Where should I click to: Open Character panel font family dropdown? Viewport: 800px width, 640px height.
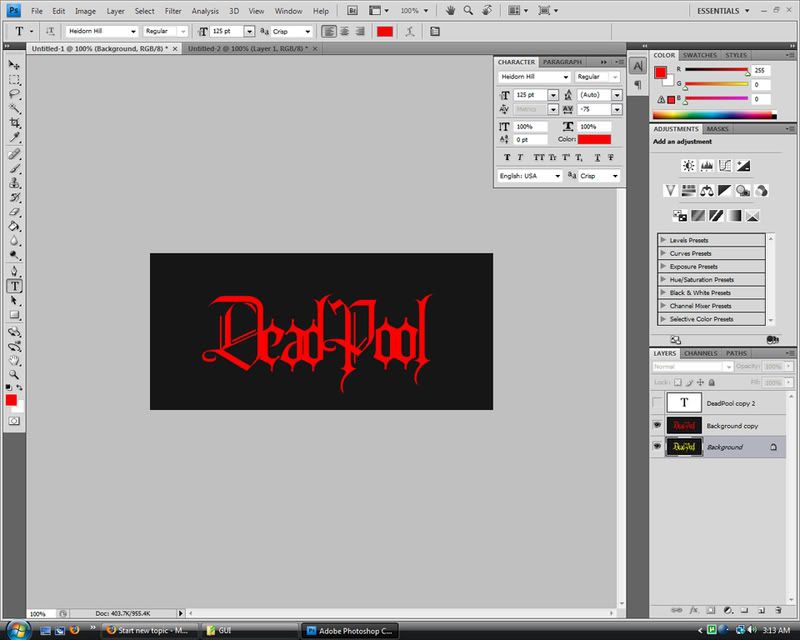(565, 77)
